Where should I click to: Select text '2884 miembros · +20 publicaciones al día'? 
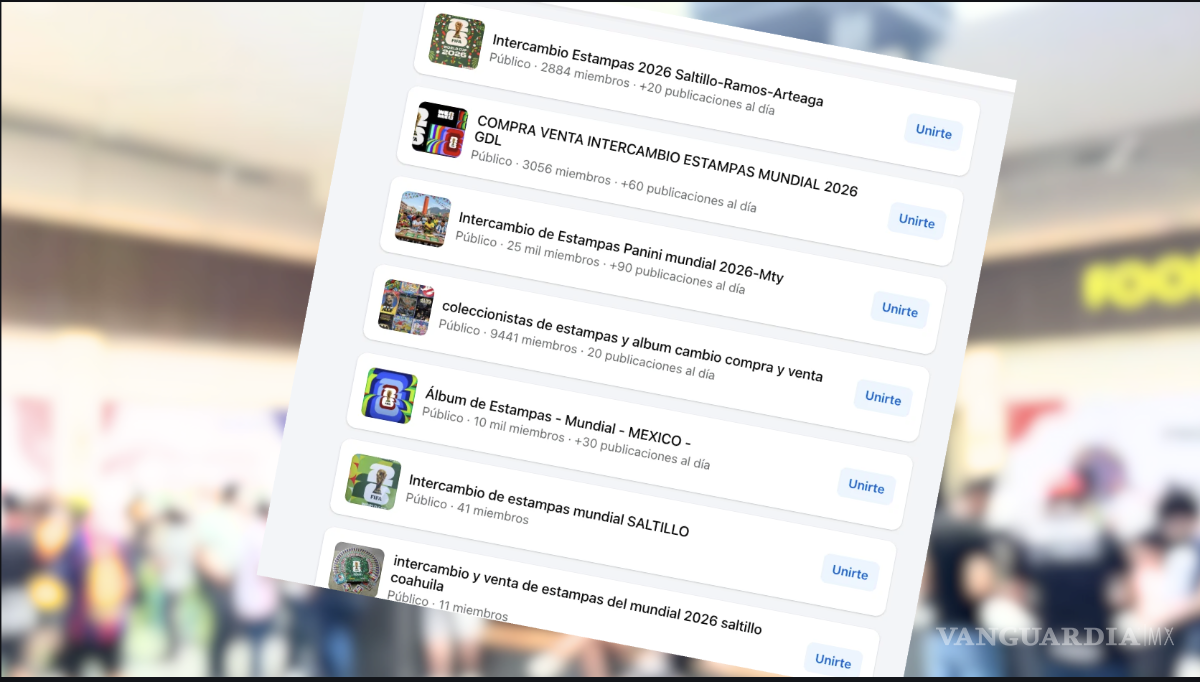pos(656,88)
